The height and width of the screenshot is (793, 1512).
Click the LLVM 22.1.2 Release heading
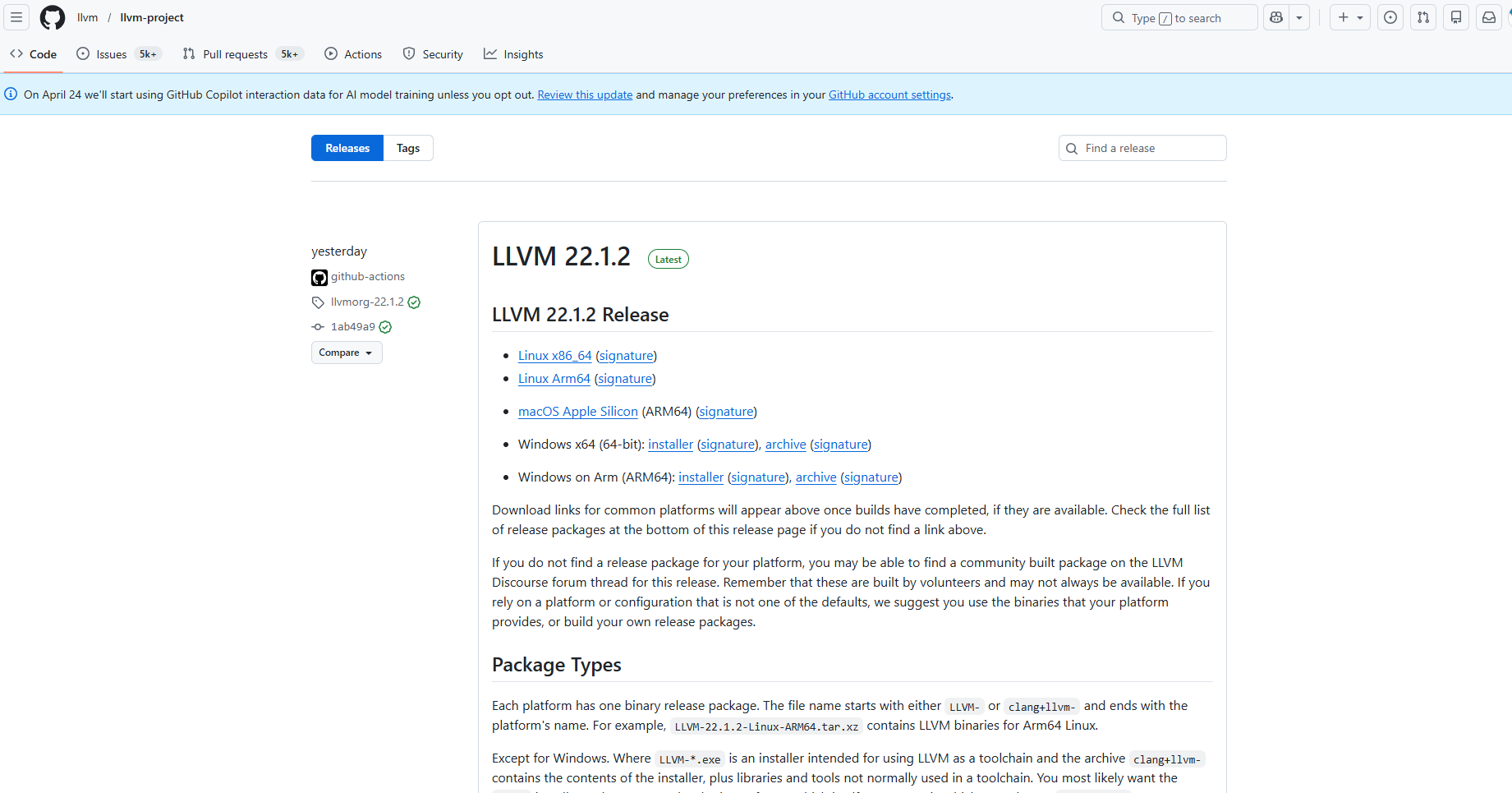click(x=581, y=315)
